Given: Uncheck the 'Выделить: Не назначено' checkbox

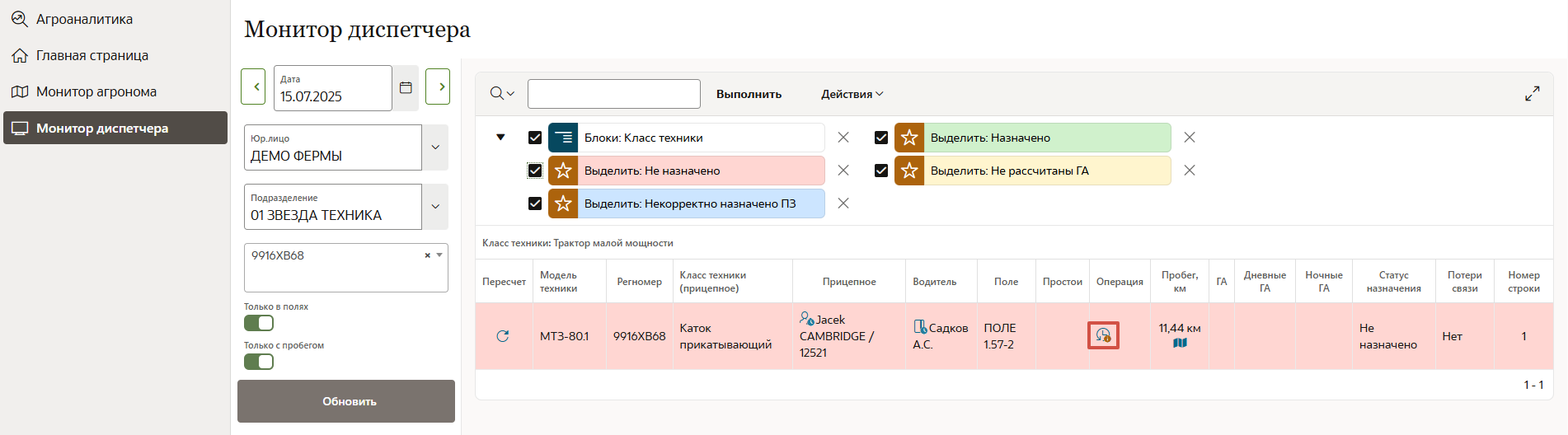Looking at the screenshot, I should coord(535,171).
